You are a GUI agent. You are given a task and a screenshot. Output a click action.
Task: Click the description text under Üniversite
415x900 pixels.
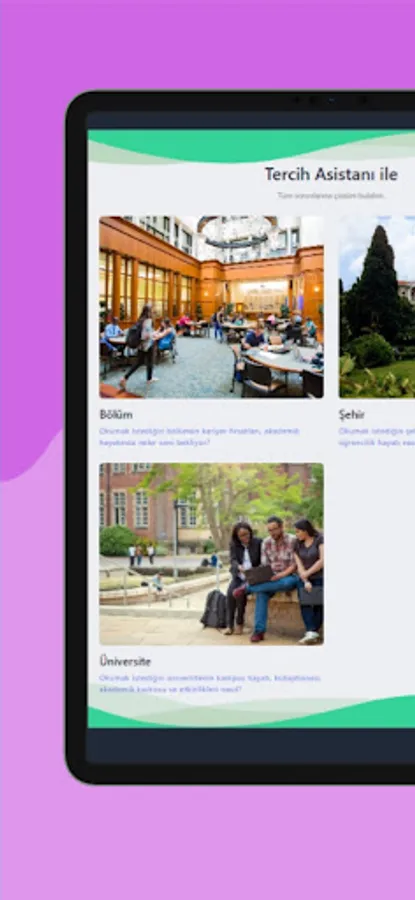210,683
